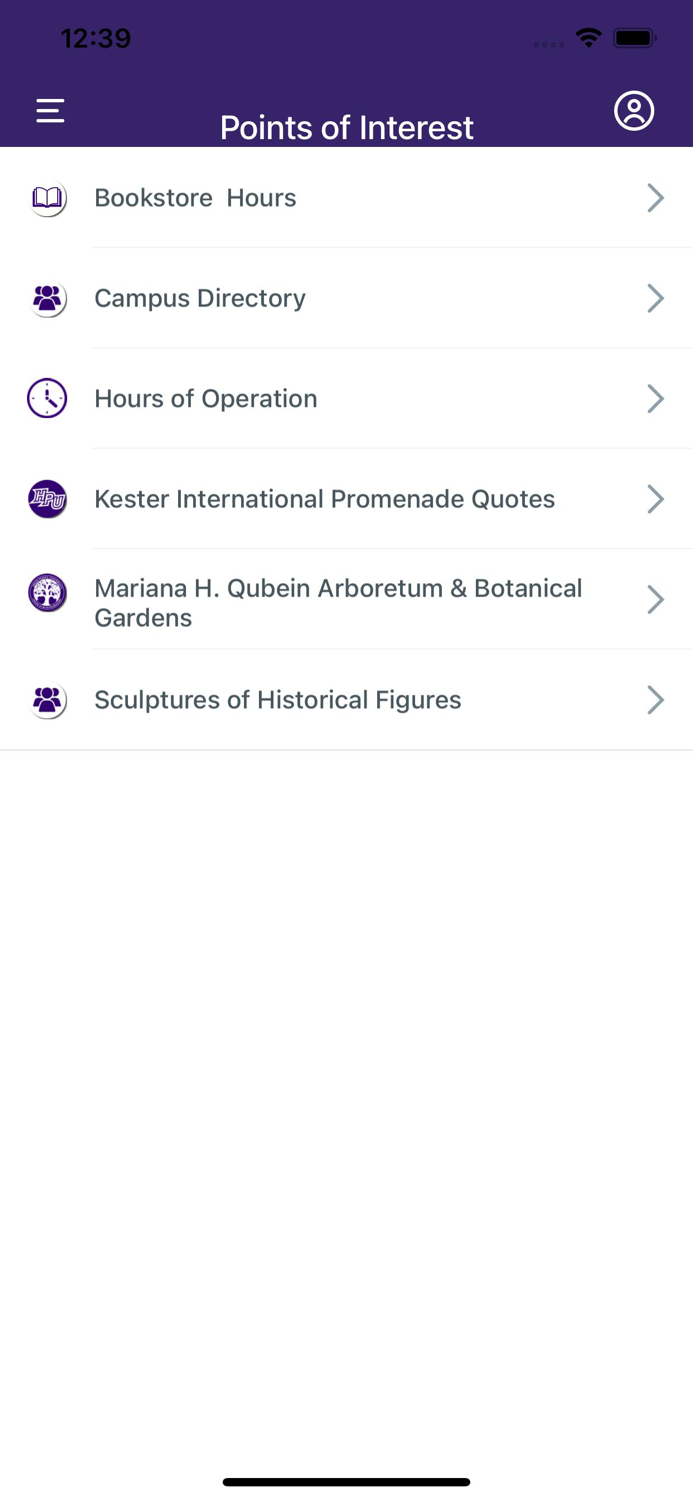Tap the clock showing 12:39
This screenshot has width=693, height=1500.
96,38
